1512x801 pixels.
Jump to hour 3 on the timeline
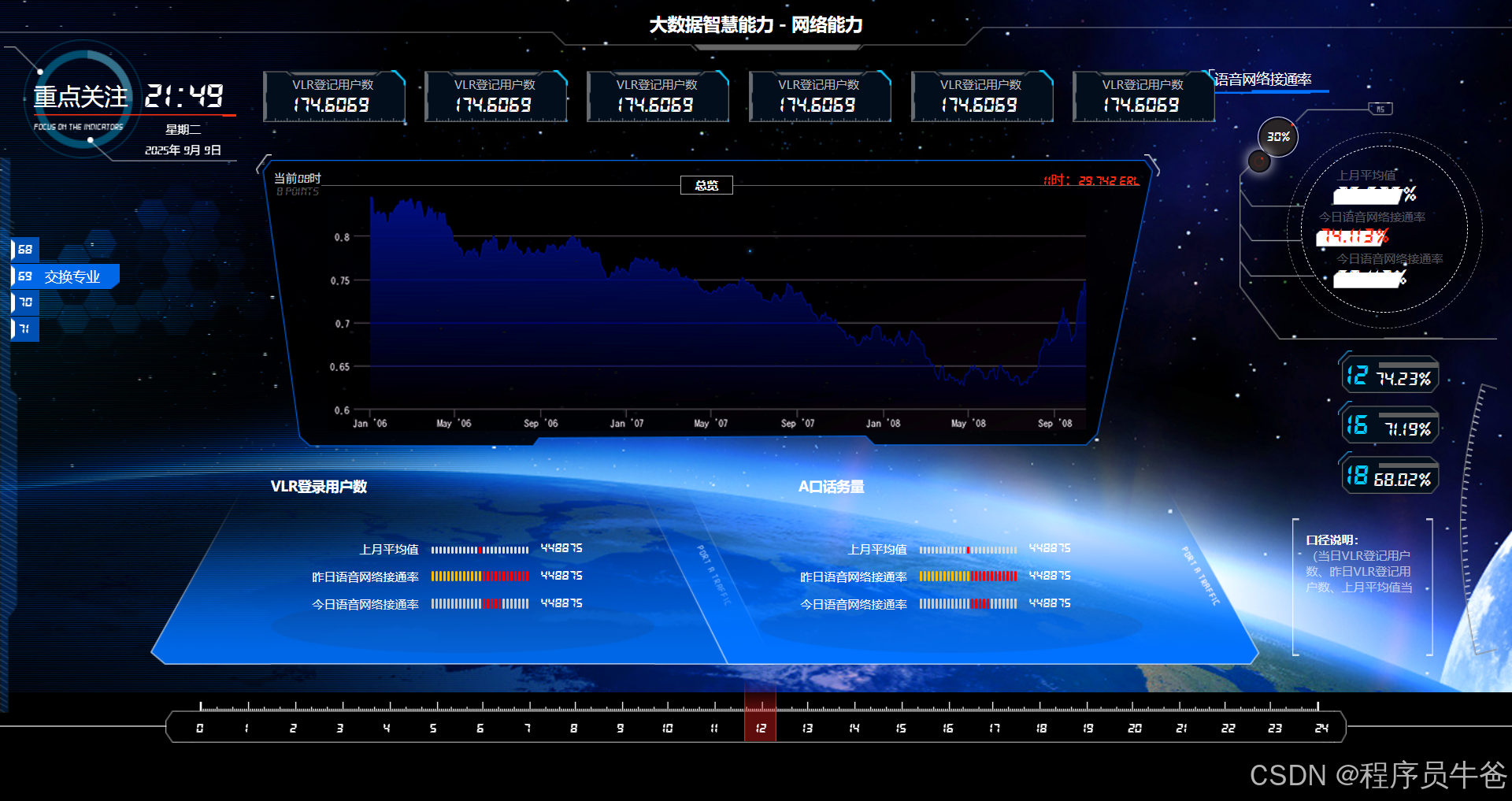340,729
